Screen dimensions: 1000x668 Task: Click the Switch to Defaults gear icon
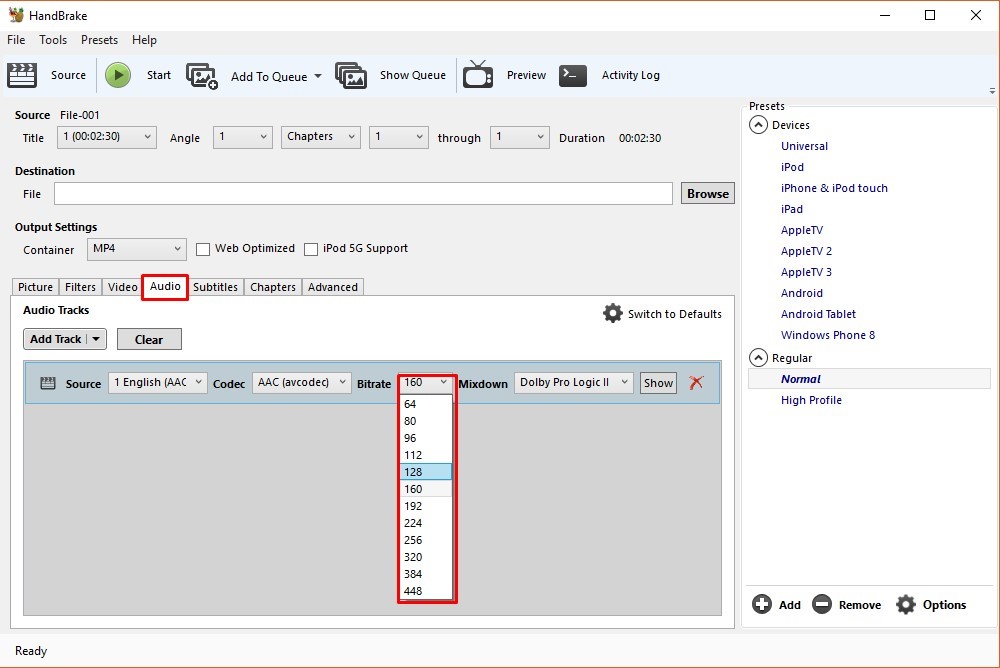(x=613, y=314)
